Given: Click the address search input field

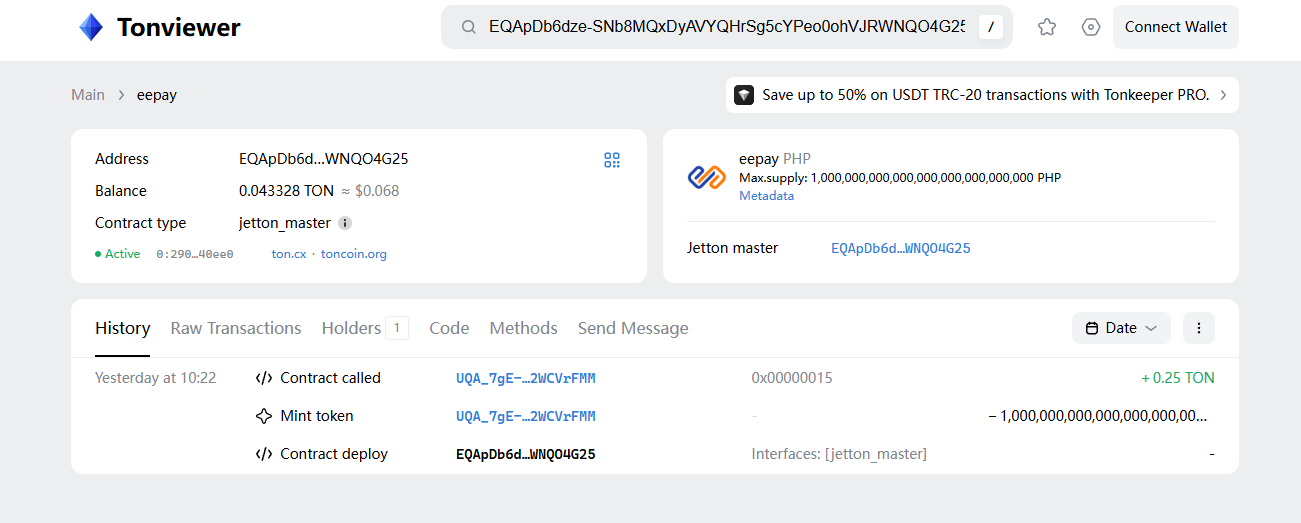Looking at the screenshot, I should tap(725, 27).
